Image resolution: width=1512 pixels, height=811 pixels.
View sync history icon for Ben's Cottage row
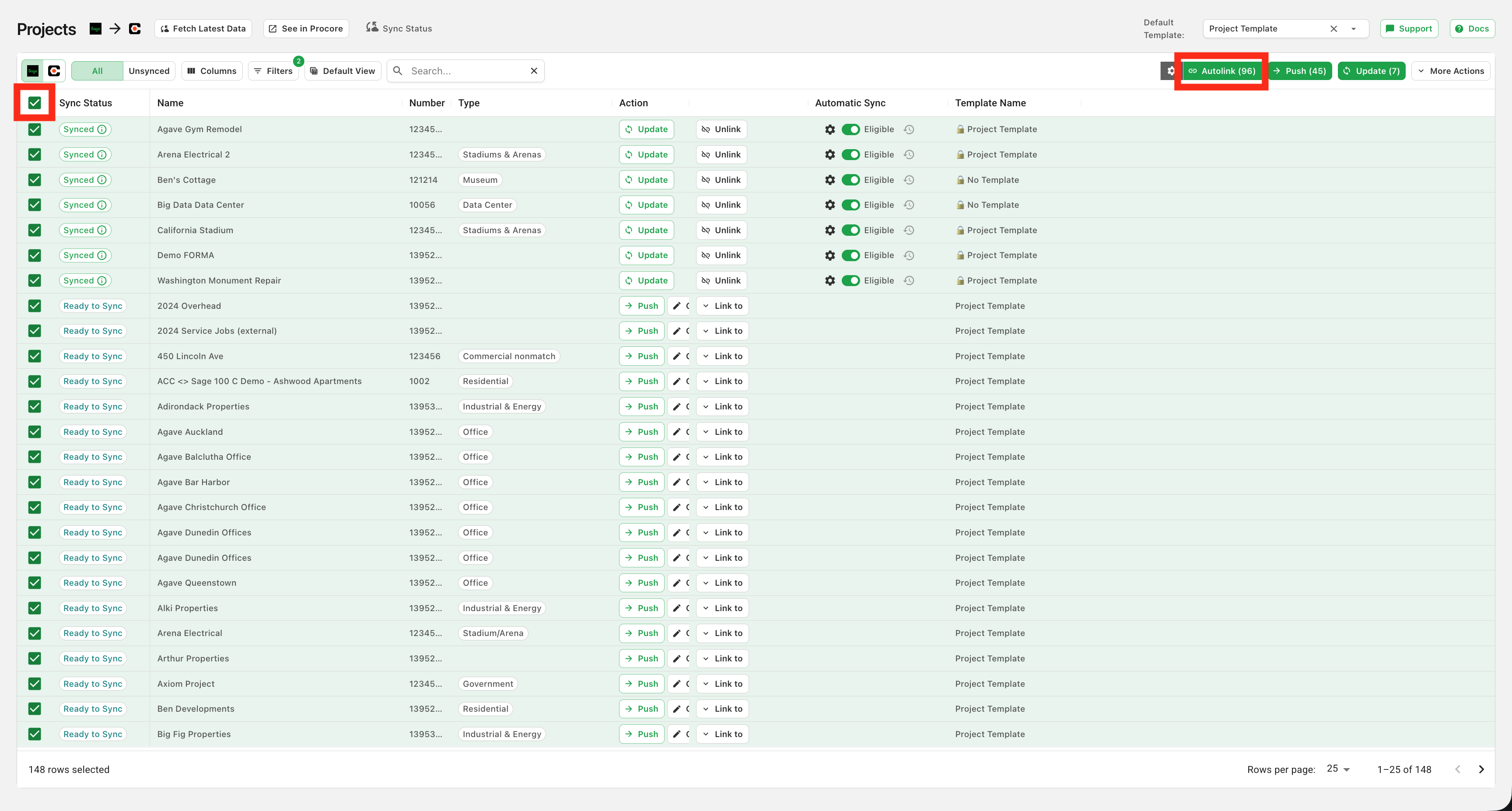(x=909, y=180)
